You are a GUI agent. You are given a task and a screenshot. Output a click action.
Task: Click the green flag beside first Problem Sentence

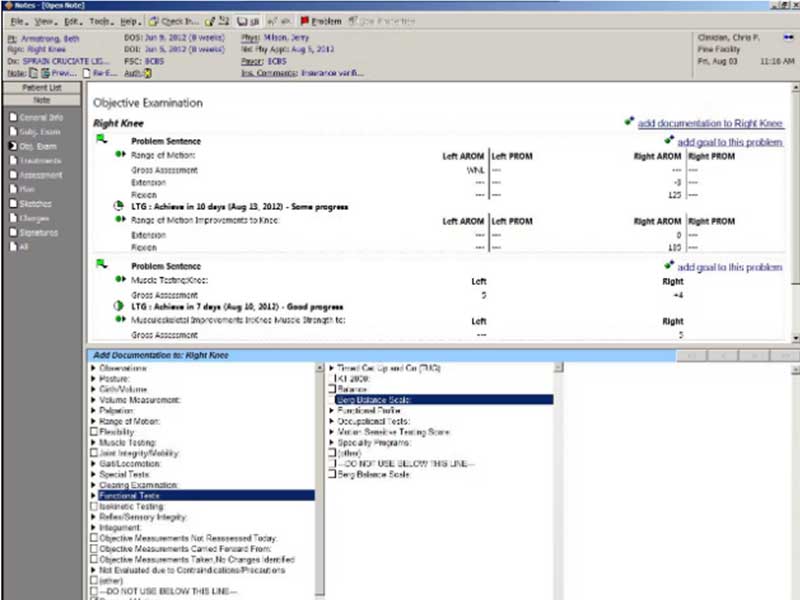click(102, 139)
